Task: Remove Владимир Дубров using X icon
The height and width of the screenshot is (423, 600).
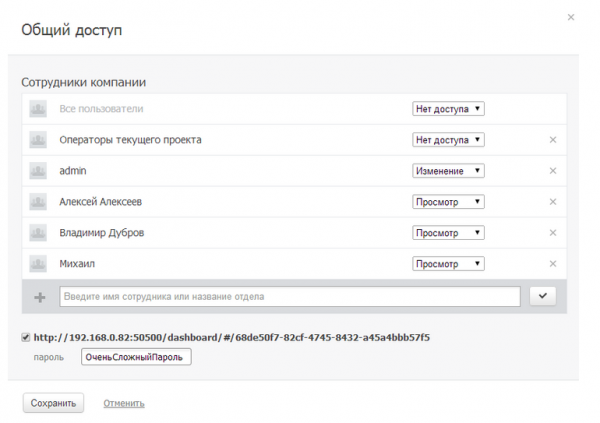Action: click(x=552, y=233)
